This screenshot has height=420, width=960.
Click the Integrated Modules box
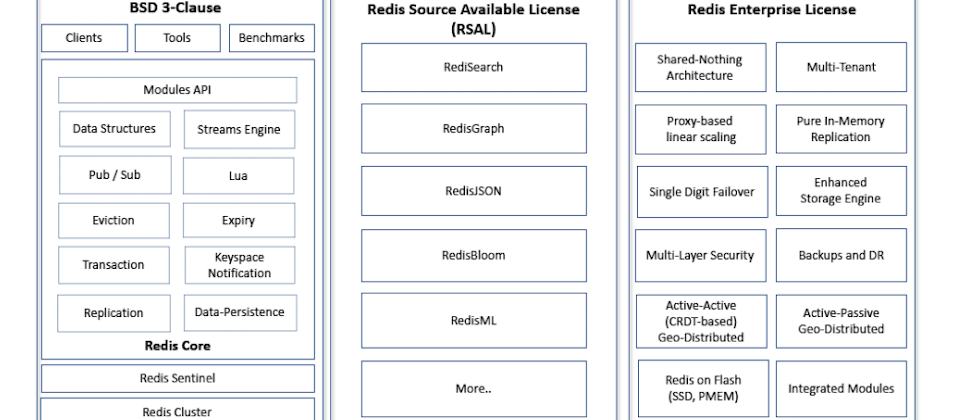pos(841,389)
